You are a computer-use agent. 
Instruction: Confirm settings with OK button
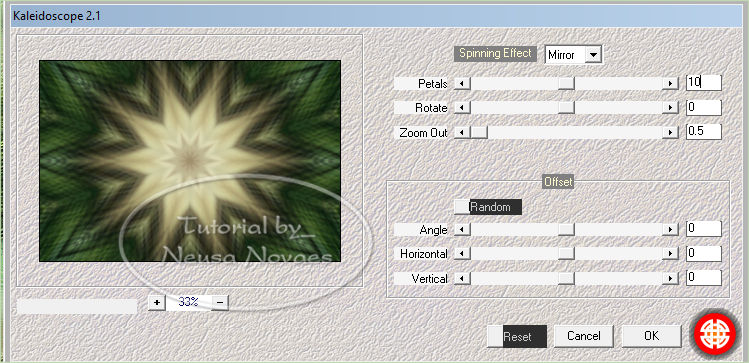pyautogui.click(x=651, y=336)
